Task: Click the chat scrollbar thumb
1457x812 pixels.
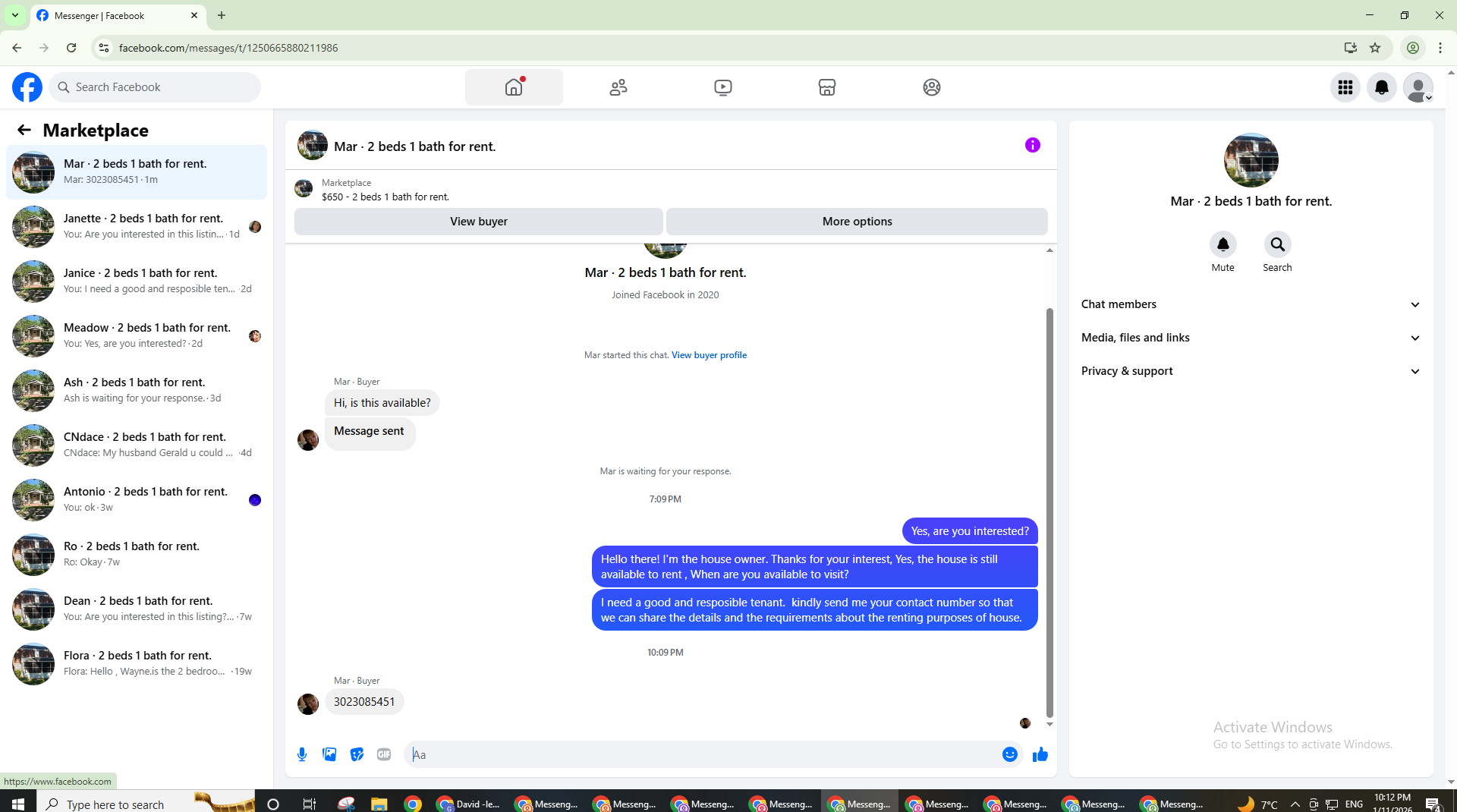Action: click(x=1049, y=512)
